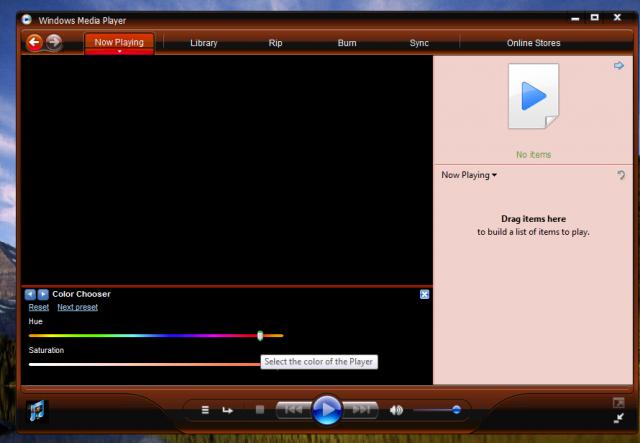Maximize the Windows Media Player window
This screenshot has width=640, height=443.
pos(595,18)
